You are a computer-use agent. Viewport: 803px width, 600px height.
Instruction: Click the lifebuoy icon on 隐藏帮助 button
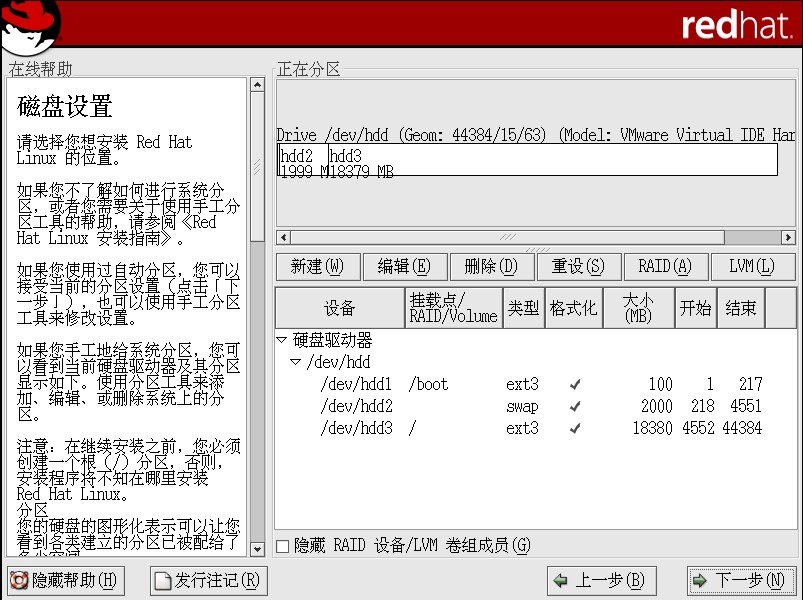[19, 580]
